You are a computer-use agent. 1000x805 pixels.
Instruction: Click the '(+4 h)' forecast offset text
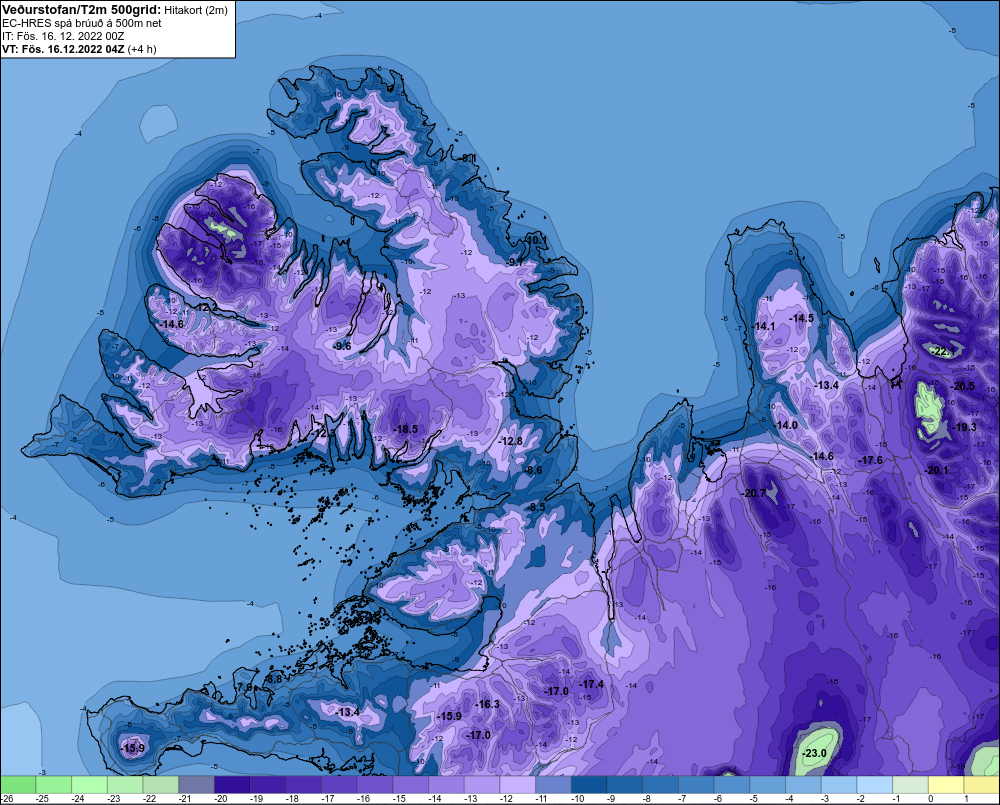pyautogui.click(x=142, y=49)
